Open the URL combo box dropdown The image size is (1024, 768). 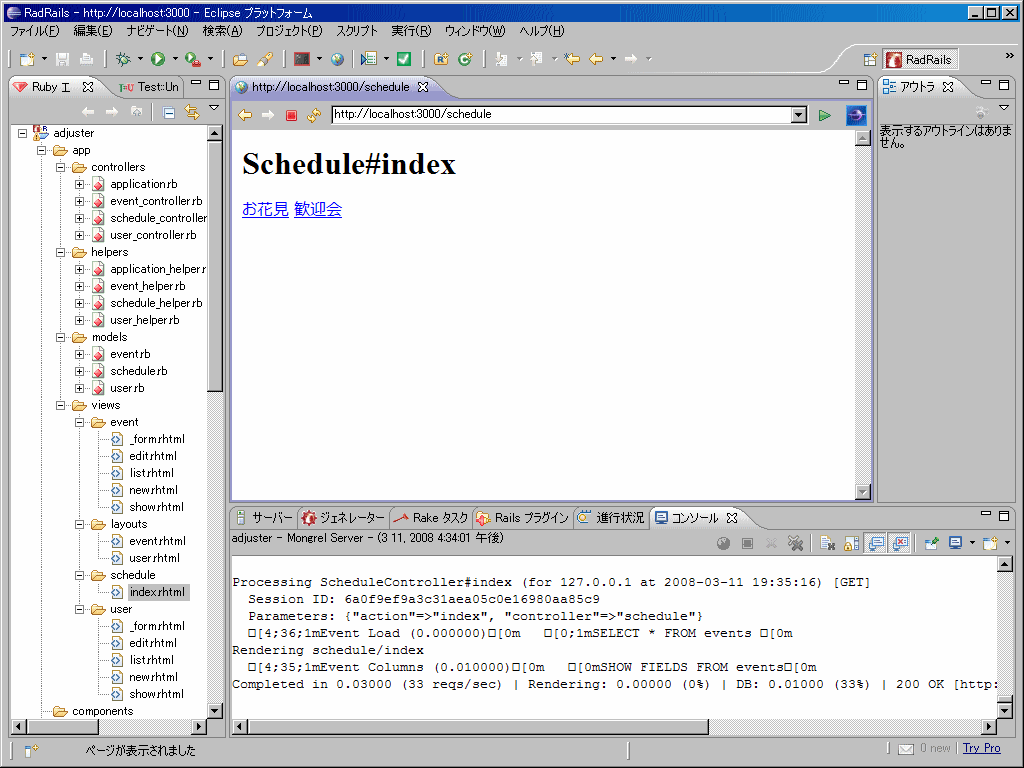[798, 114]
